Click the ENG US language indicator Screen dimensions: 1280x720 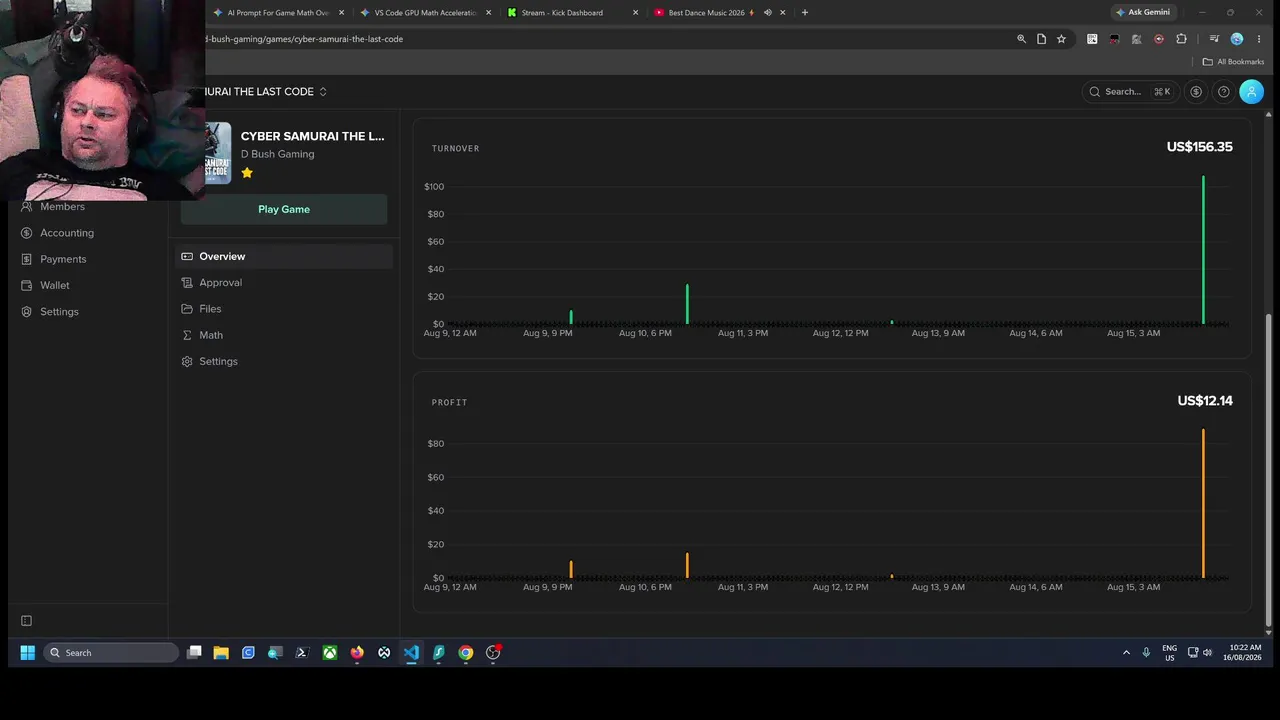click(x=1169, y=653)
